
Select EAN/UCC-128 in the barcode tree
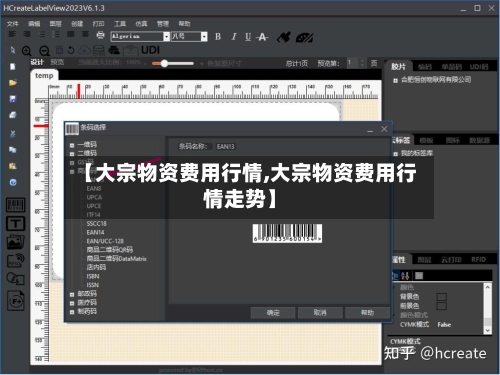tap(105, 241)
